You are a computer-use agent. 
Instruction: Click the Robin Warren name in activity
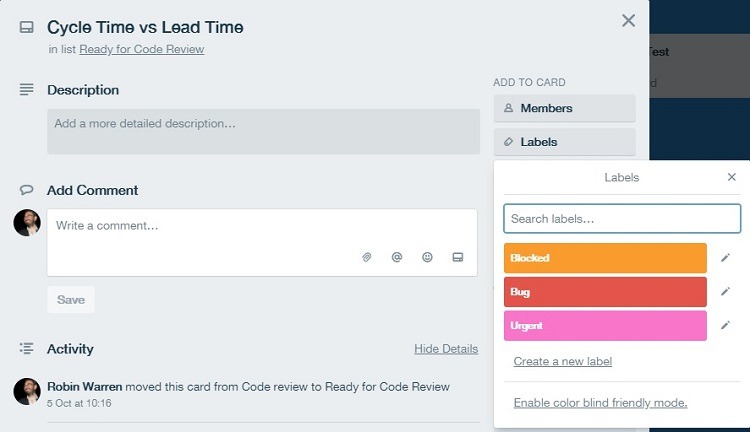pyautogui.click(x=85, y=387)
